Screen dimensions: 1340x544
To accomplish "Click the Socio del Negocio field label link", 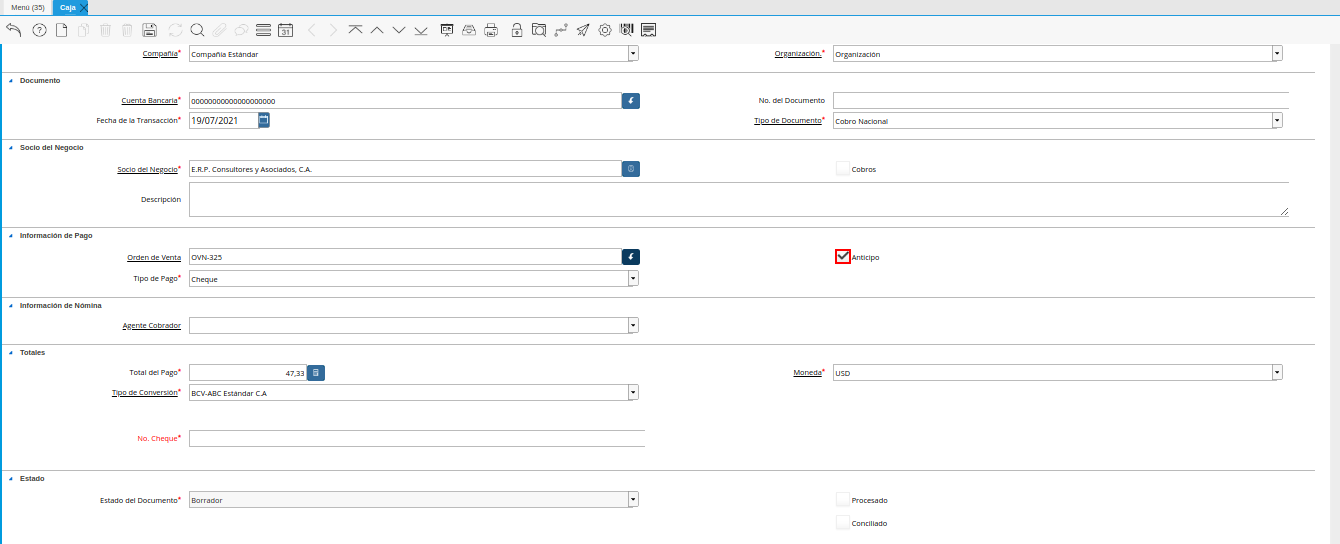I will pos(147,169).
